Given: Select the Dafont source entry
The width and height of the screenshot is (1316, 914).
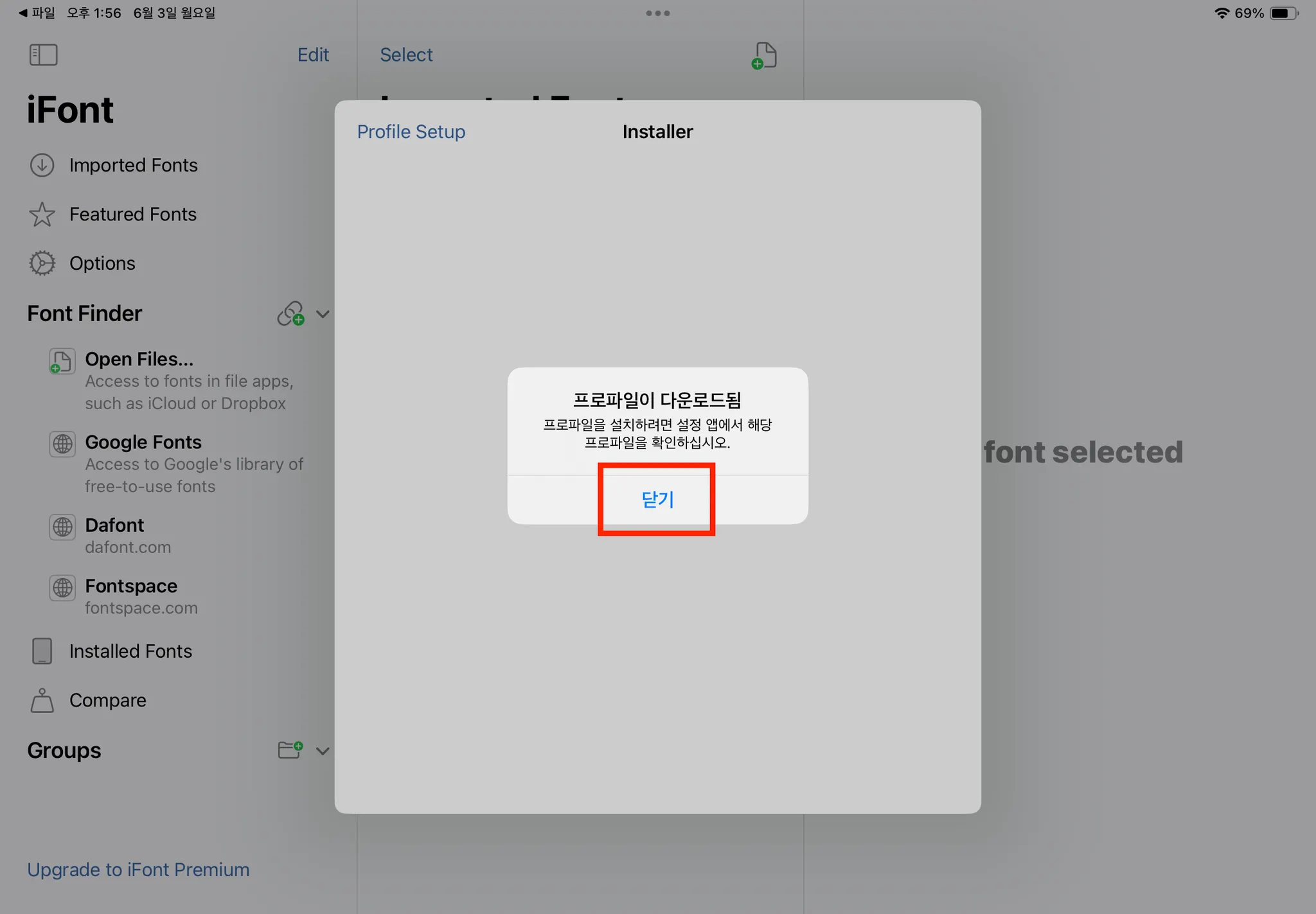Looking at the screenshot, I should 114,526.
